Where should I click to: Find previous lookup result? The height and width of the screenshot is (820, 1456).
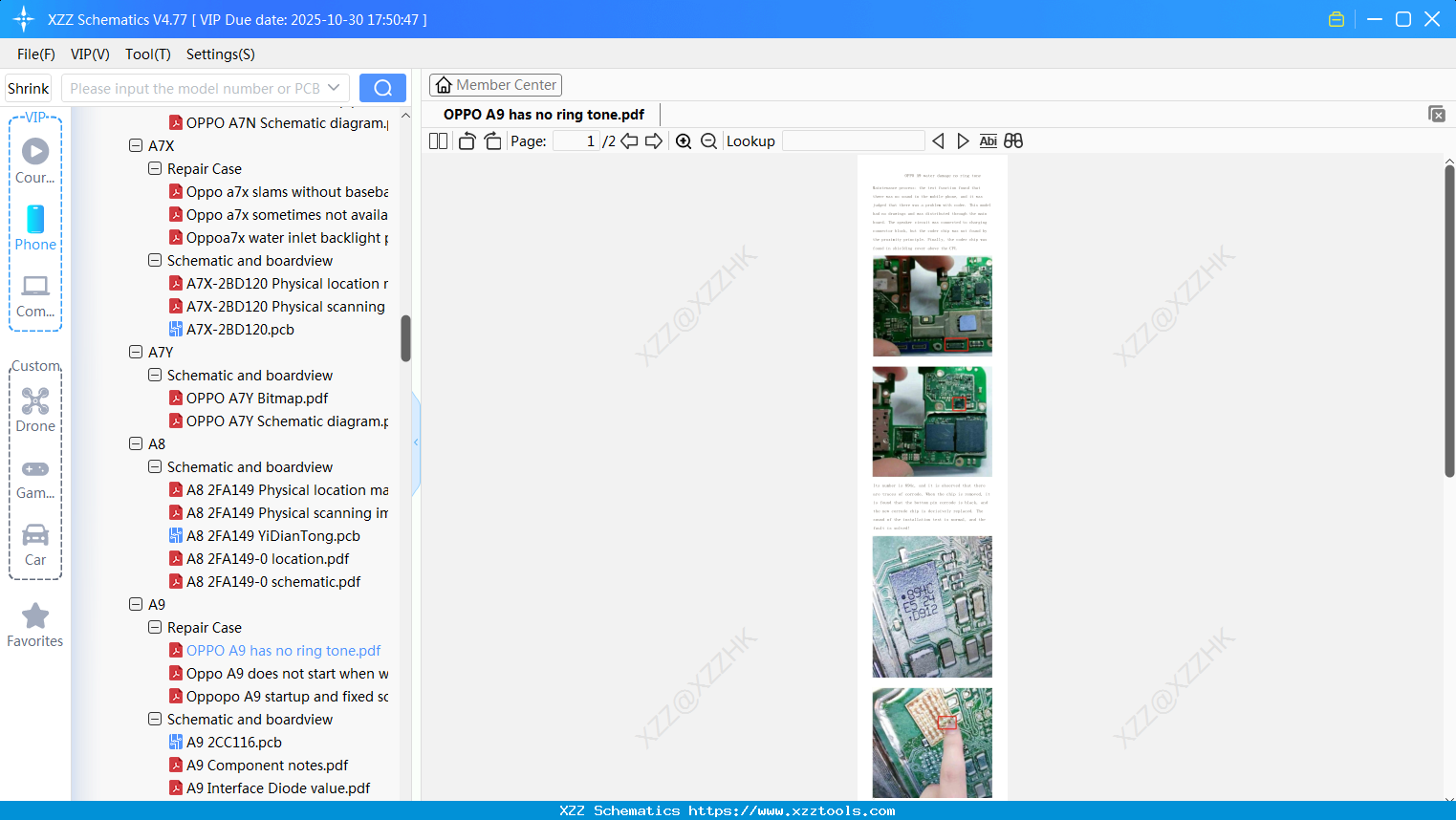pyautogui.click(x=938, y=141)
